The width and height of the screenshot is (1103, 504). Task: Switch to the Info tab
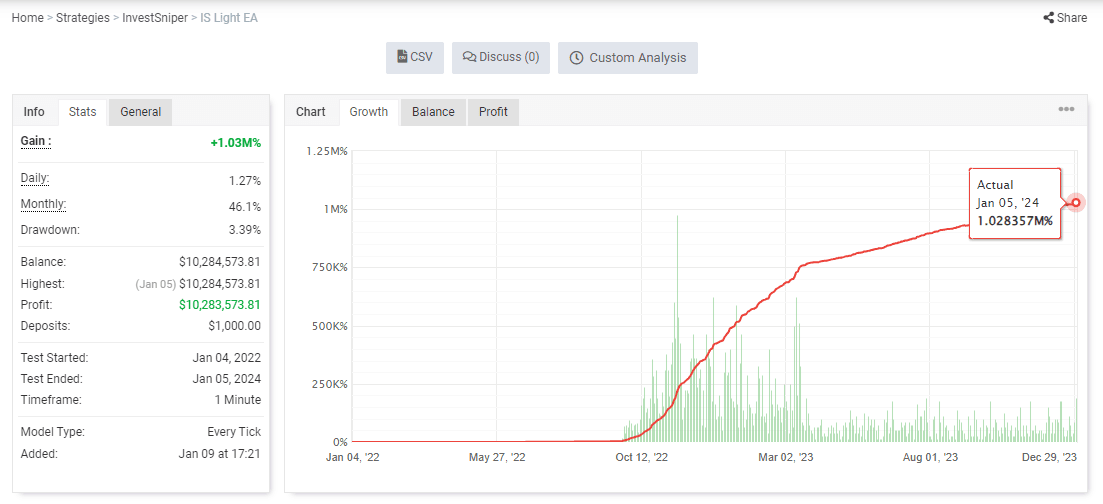coord(34,112)
